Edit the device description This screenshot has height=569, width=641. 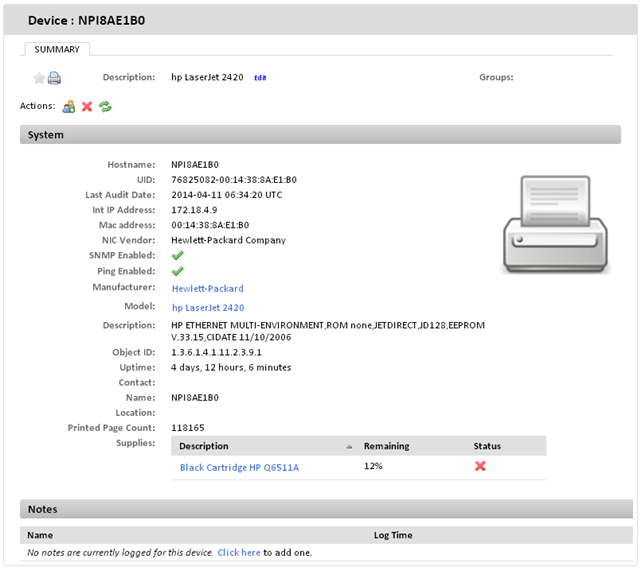click(x=260, y=78)
